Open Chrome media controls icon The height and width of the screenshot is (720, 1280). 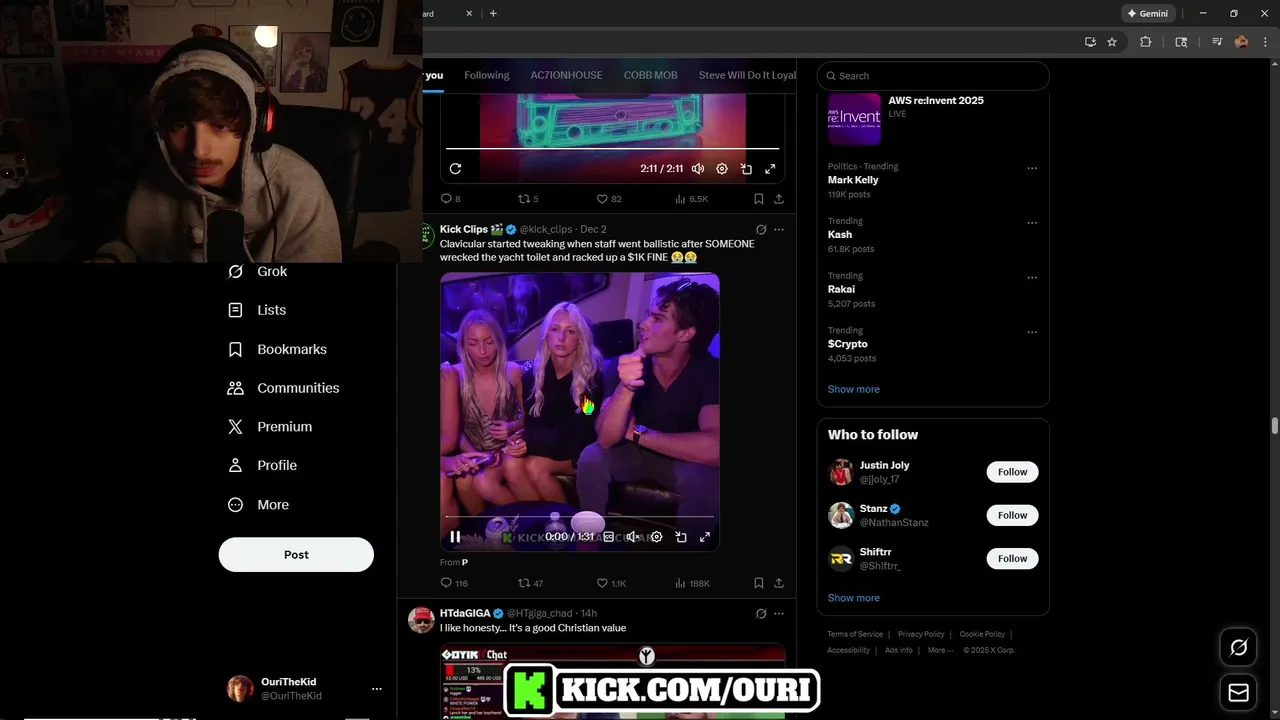tap(1217, 42)
